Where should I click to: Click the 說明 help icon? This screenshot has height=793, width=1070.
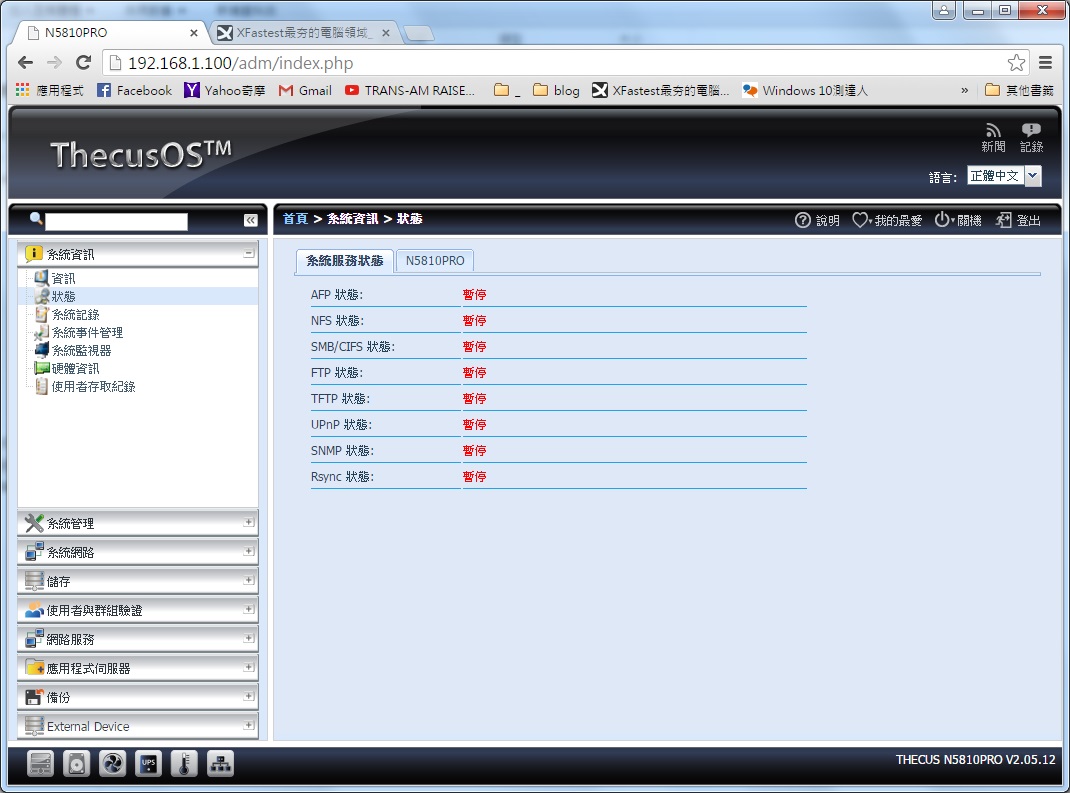(x=817, y=220)
